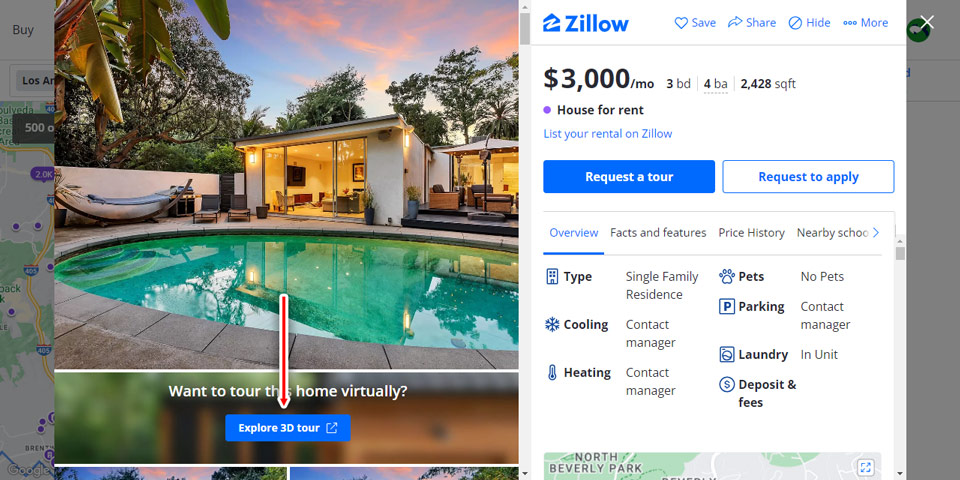Switch to Facts and features tab
The width and height of the screenshot is (960, 480).
[658, 233]
